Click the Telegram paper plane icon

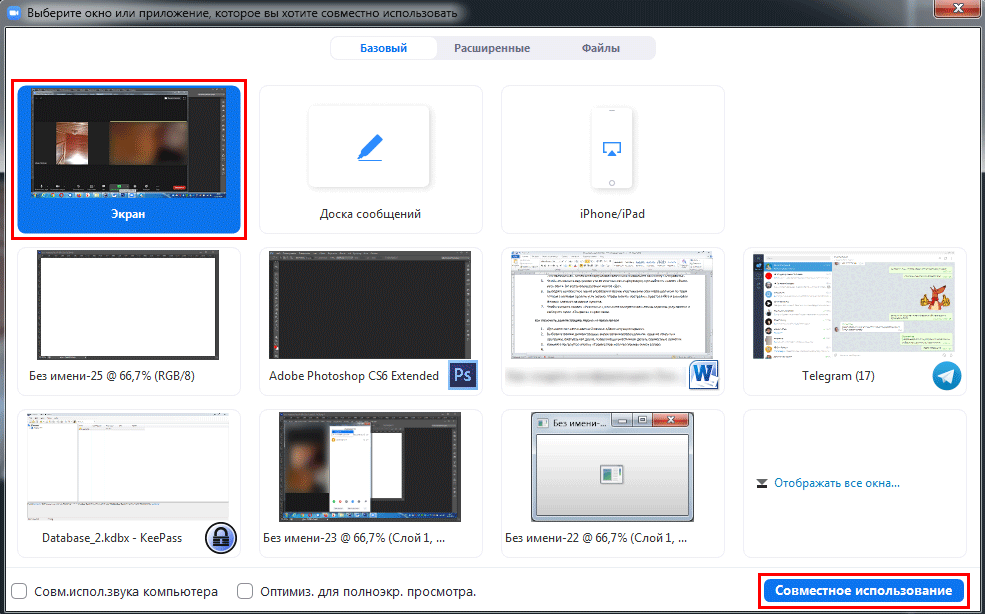(x=947, y=376)
